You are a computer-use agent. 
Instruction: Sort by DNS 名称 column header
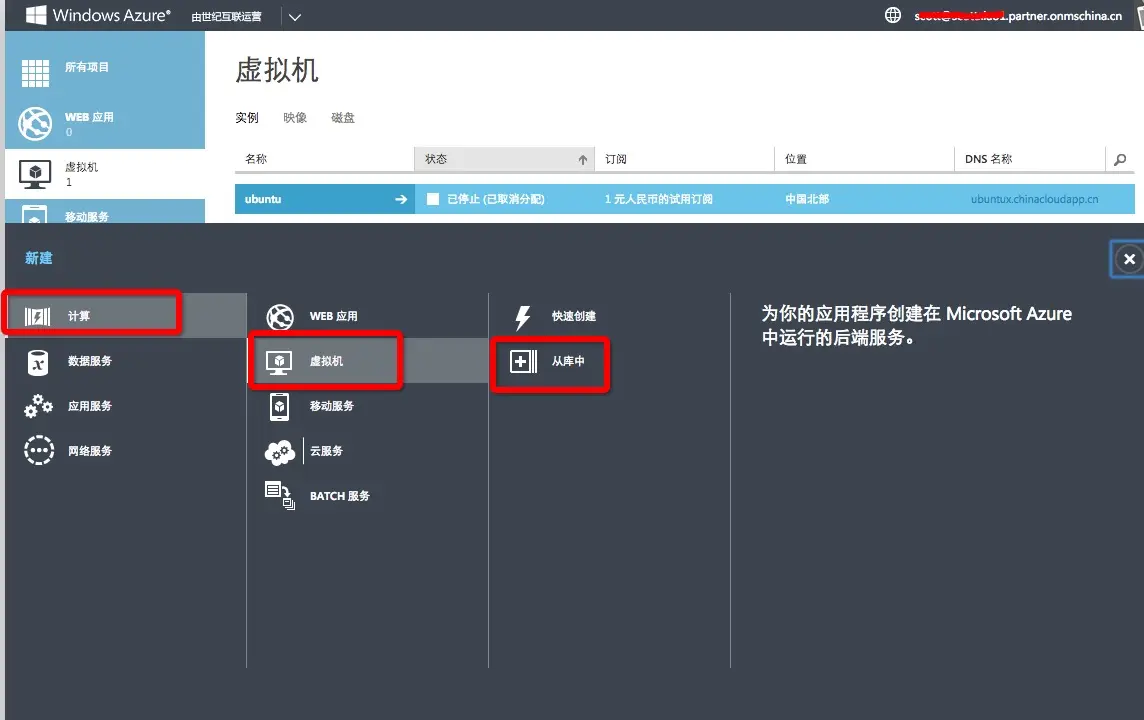pyautogui.click(x=989, y=159)
